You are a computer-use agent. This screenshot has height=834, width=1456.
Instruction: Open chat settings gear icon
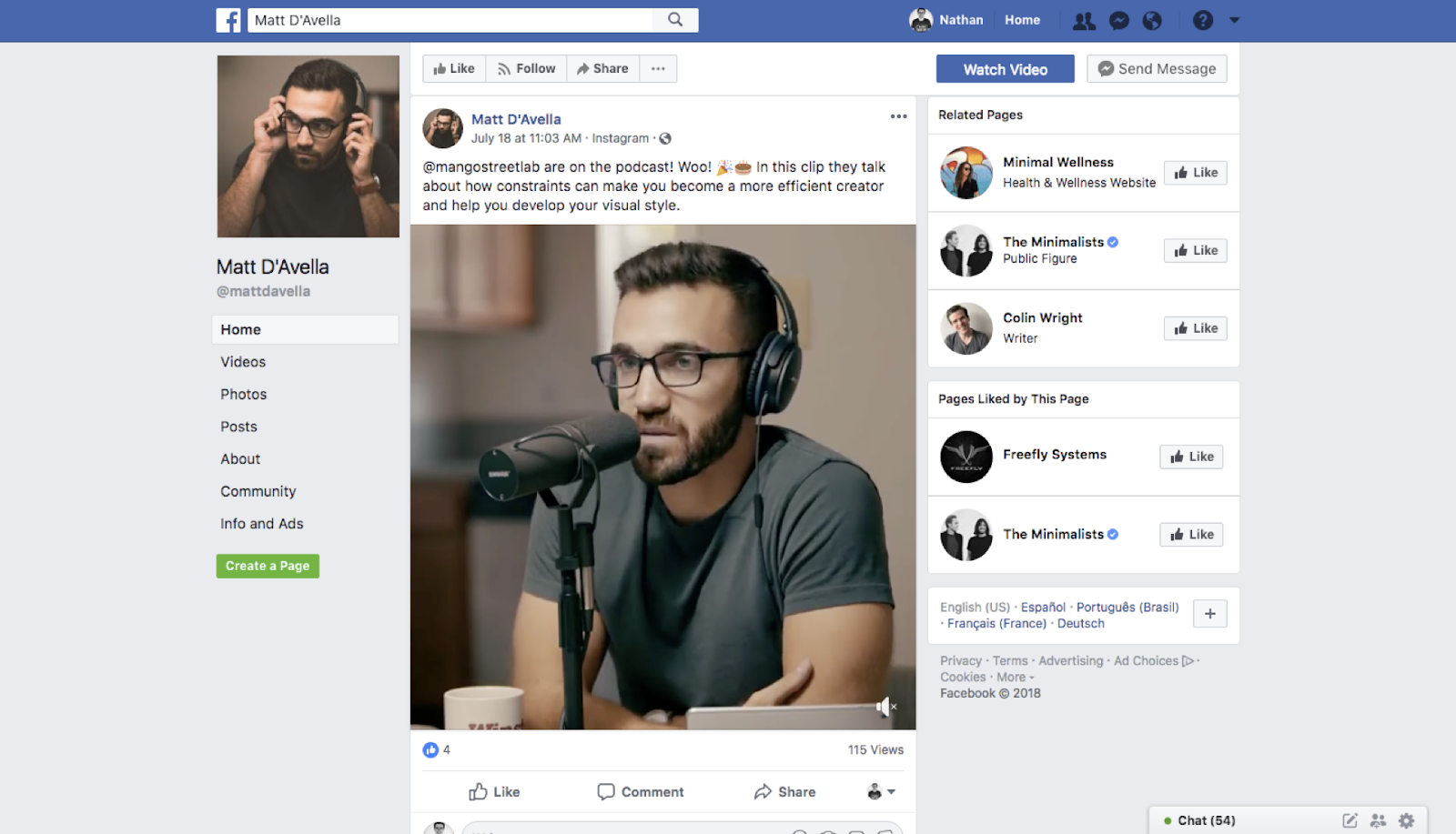(1407, 820)
